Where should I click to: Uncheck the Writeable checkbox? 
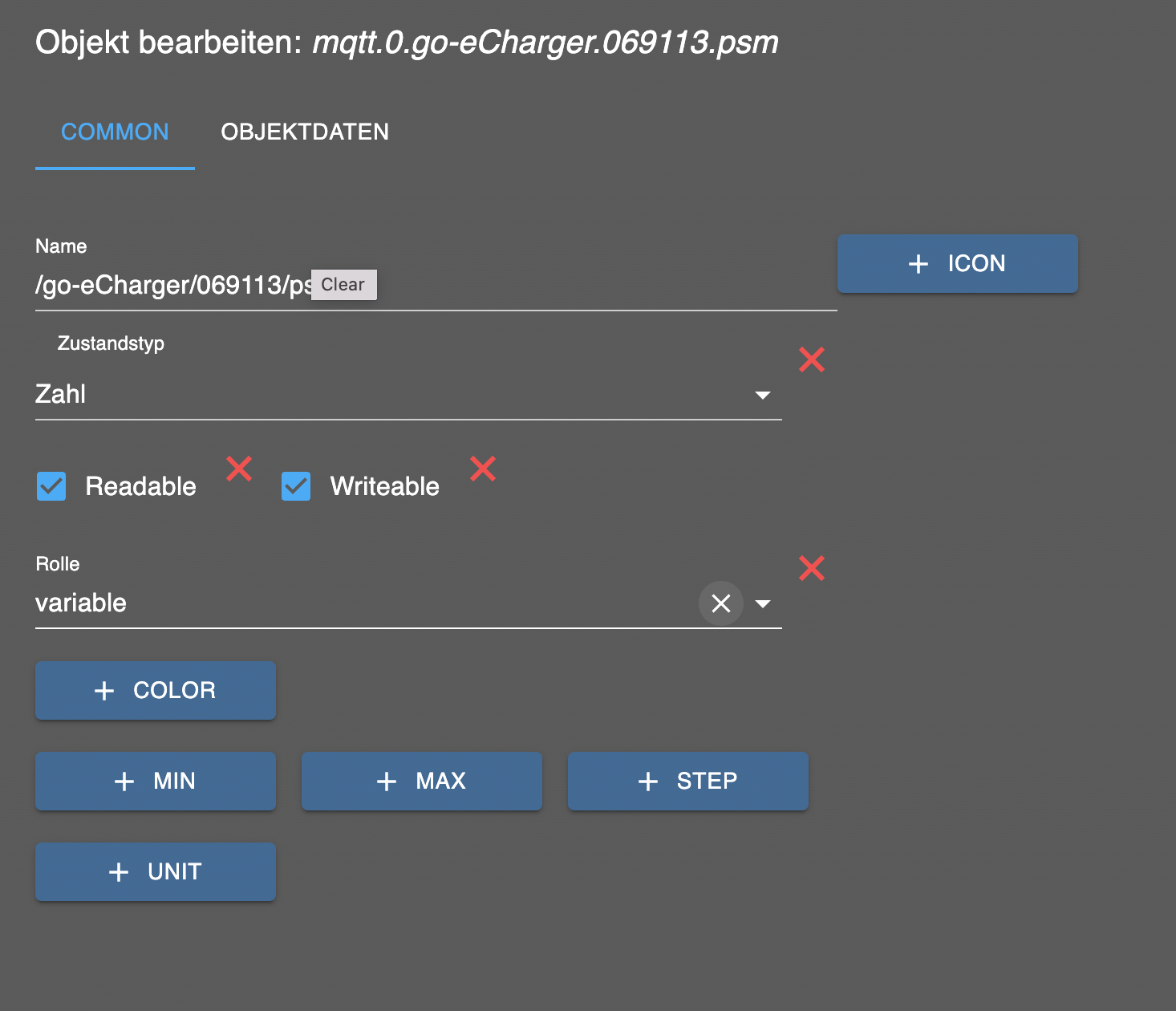296,486
